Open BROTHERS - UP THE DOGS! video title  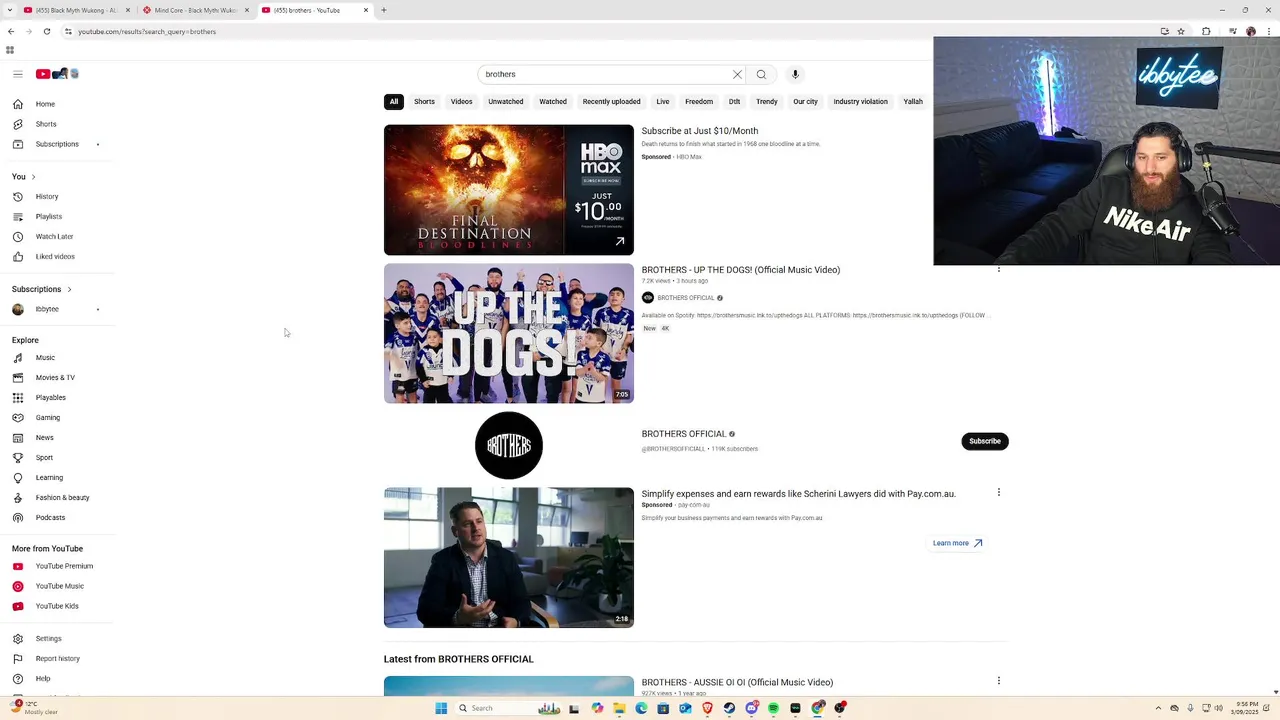[x=741, y=270]
